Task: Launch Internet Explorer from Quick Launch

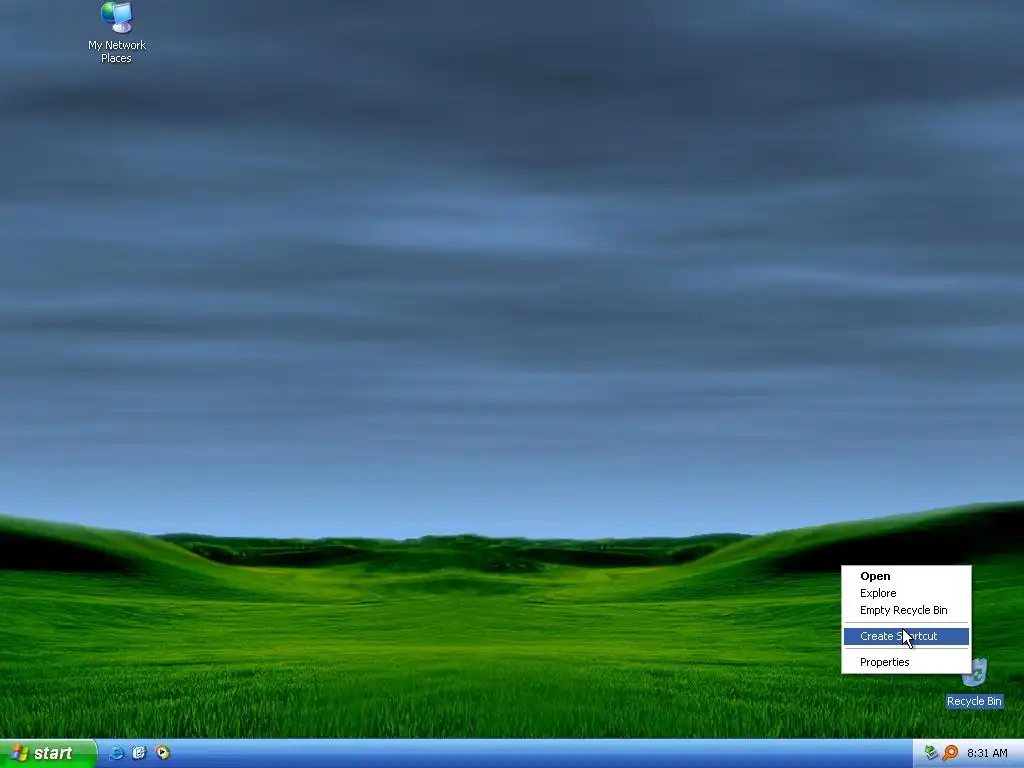Action: (x=116, y=753)
